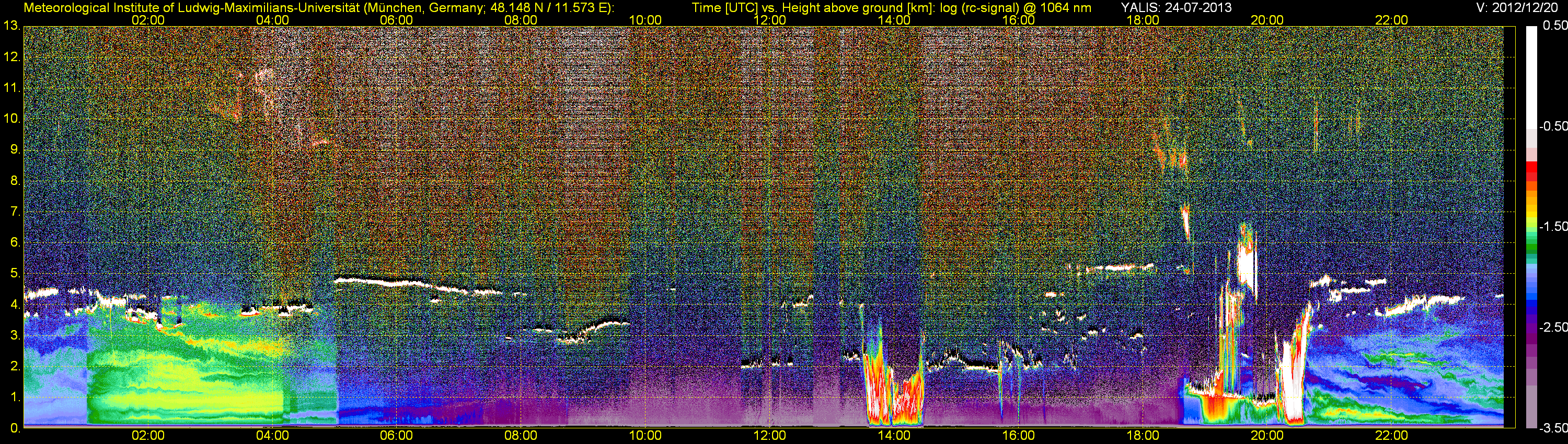The height and width of the screenshot is (444, 1568).
Task: Select the coordinates text "48.148 N / 11.573 E"
Action: (x=548, y=7)
